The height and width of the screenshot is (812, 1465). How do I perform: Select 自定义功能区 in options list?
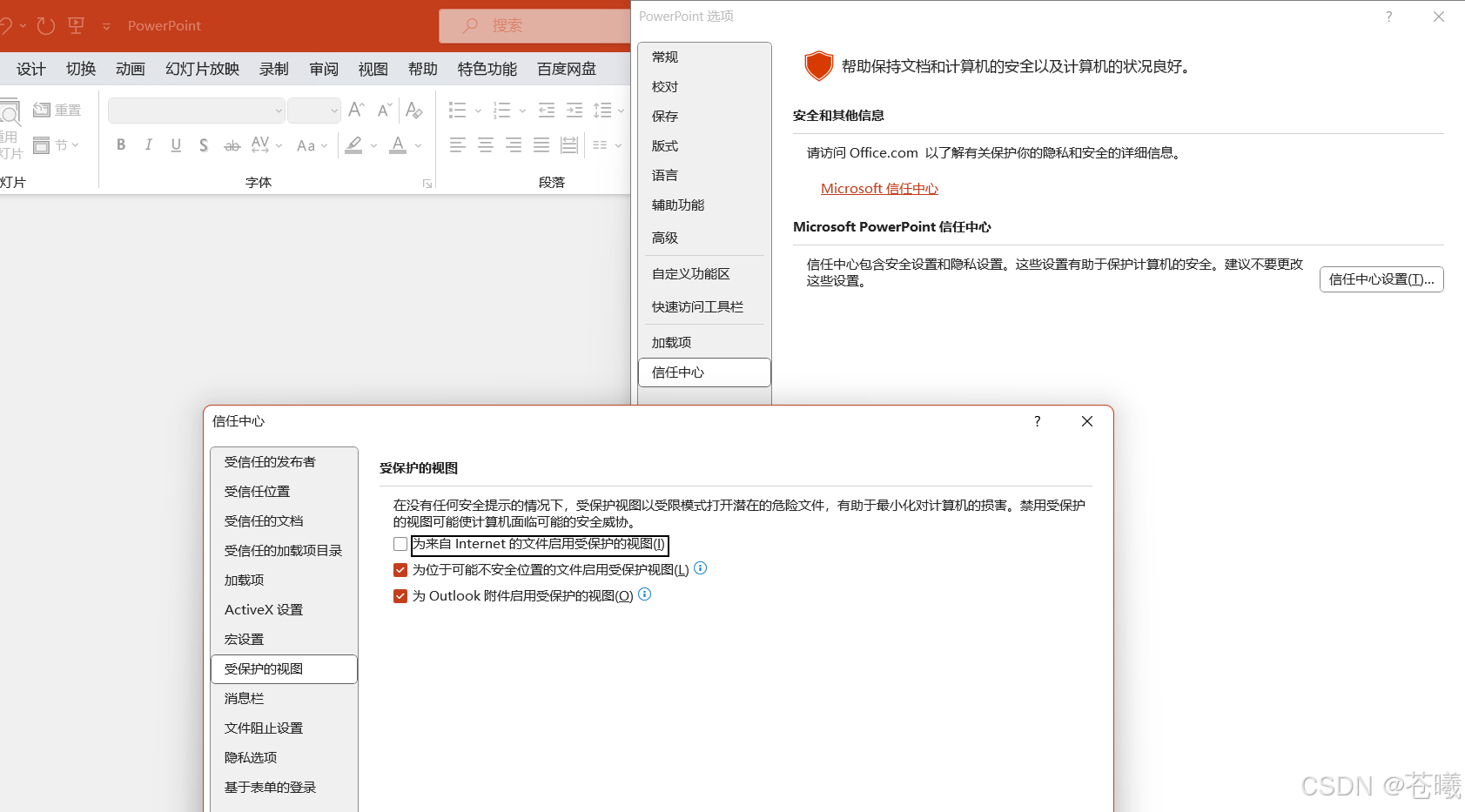click(704, 274)
